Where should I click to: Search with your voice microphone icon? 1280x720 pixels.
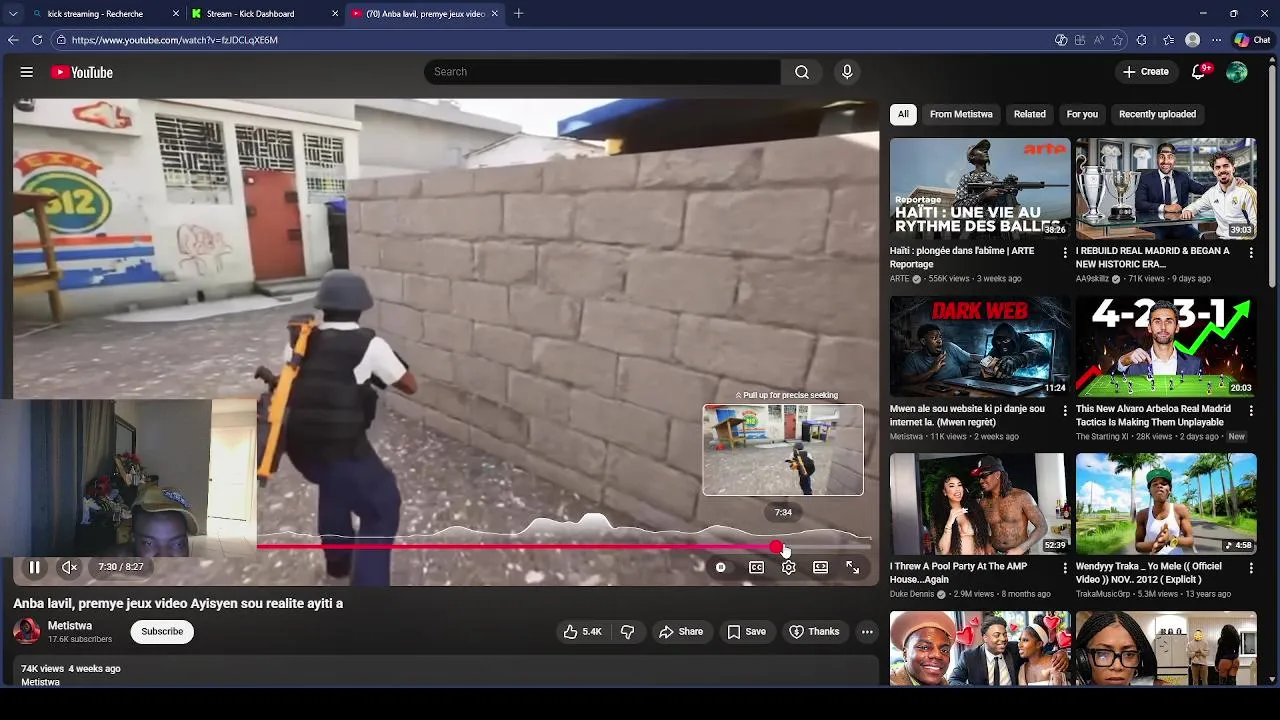tap(847, 72)
